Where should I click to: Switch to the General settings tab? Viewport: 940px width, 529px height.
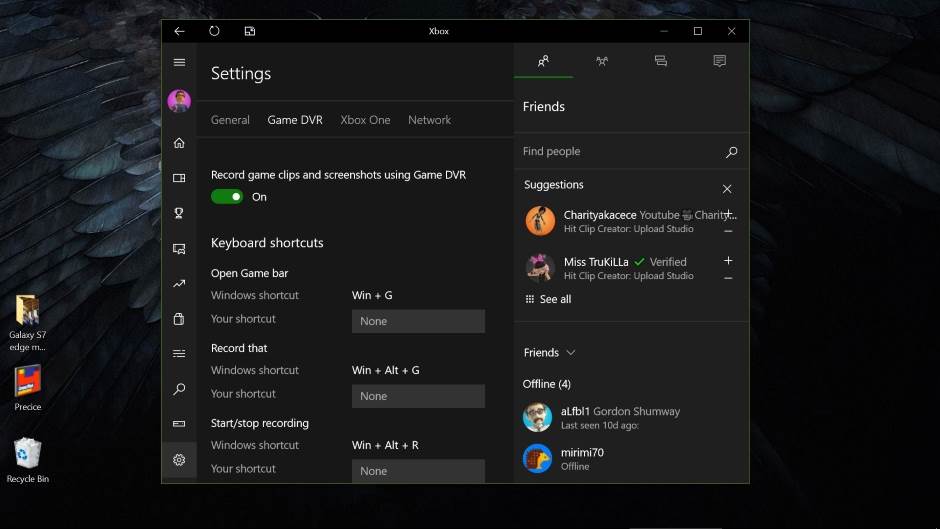pyautogui.click(x=230, y=120)
